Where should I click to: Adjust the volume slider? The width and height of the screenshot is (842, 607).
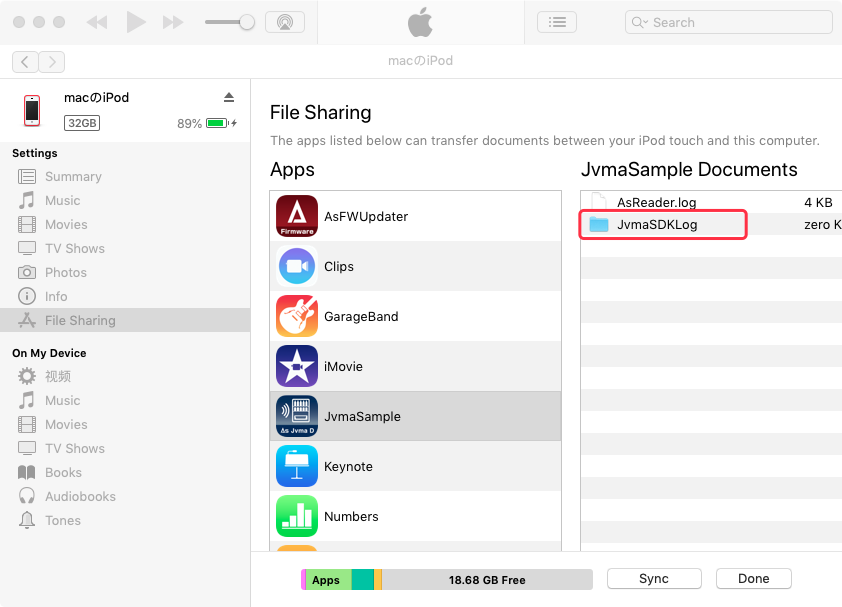pyautogui.click(x=230, y=22)
